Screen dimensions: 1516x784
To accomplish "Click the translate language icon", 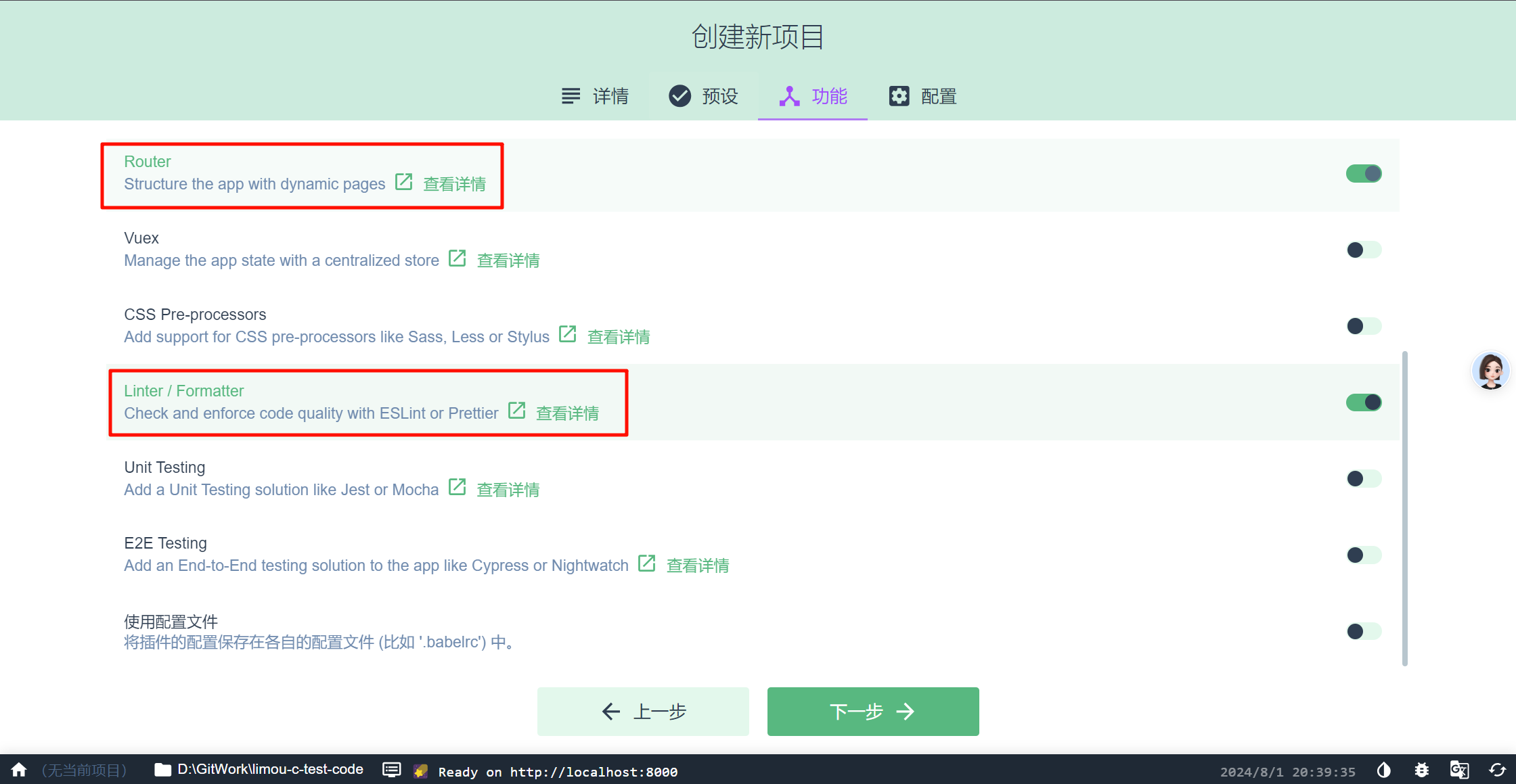I will (x=1459, y=770).
